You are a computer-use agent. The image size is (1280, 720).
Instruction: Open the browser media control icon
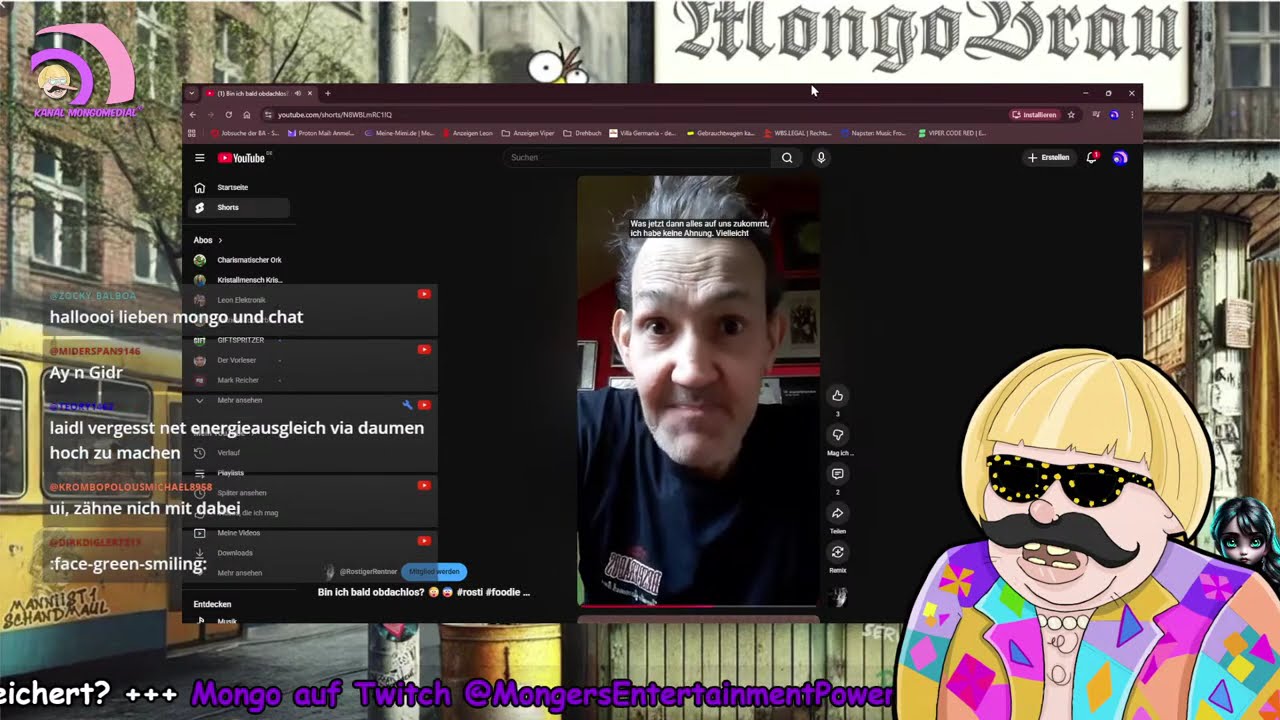point(1096,115)
